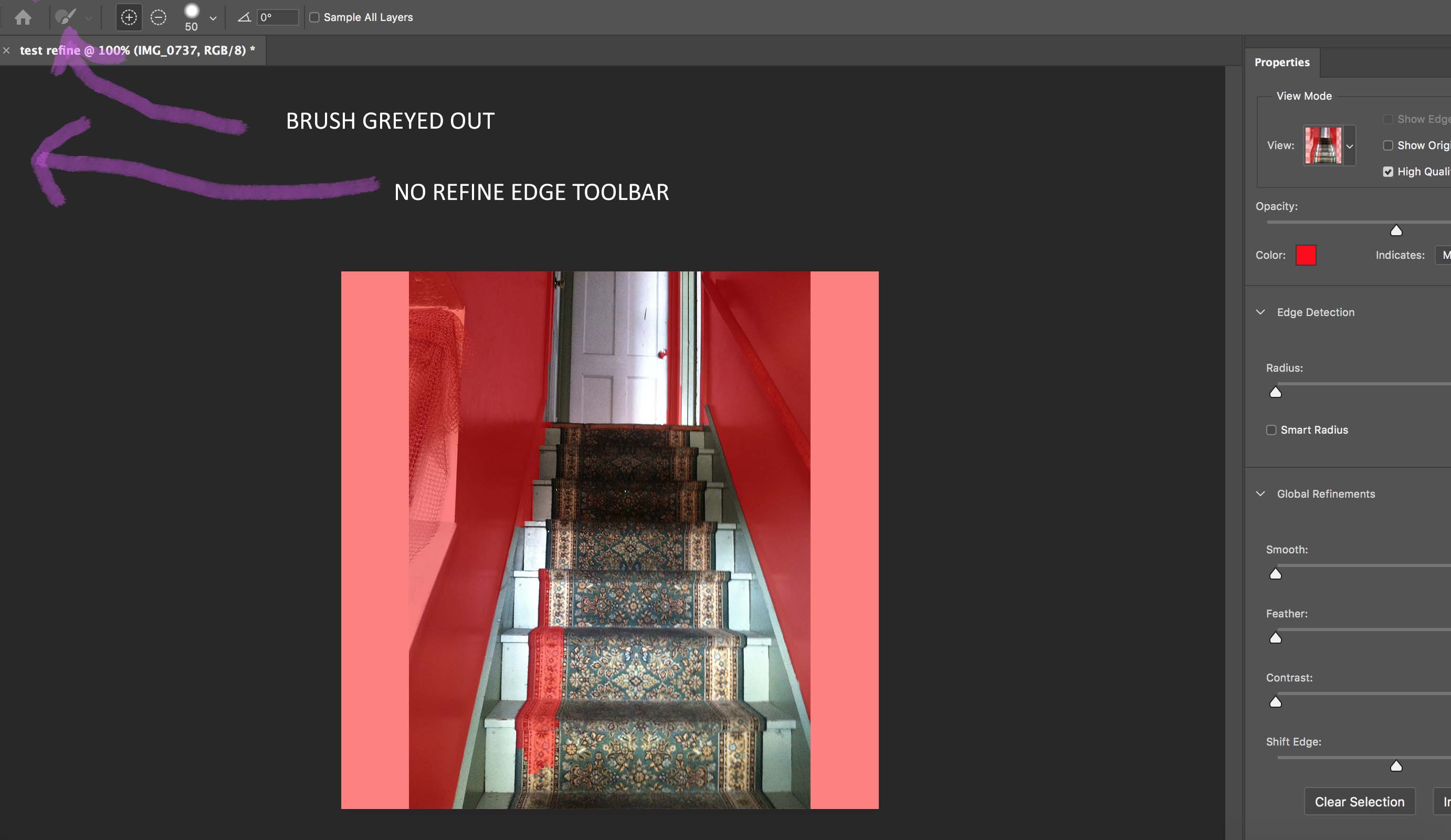Toggle Sample All Layers checkbox

point(314,17)
